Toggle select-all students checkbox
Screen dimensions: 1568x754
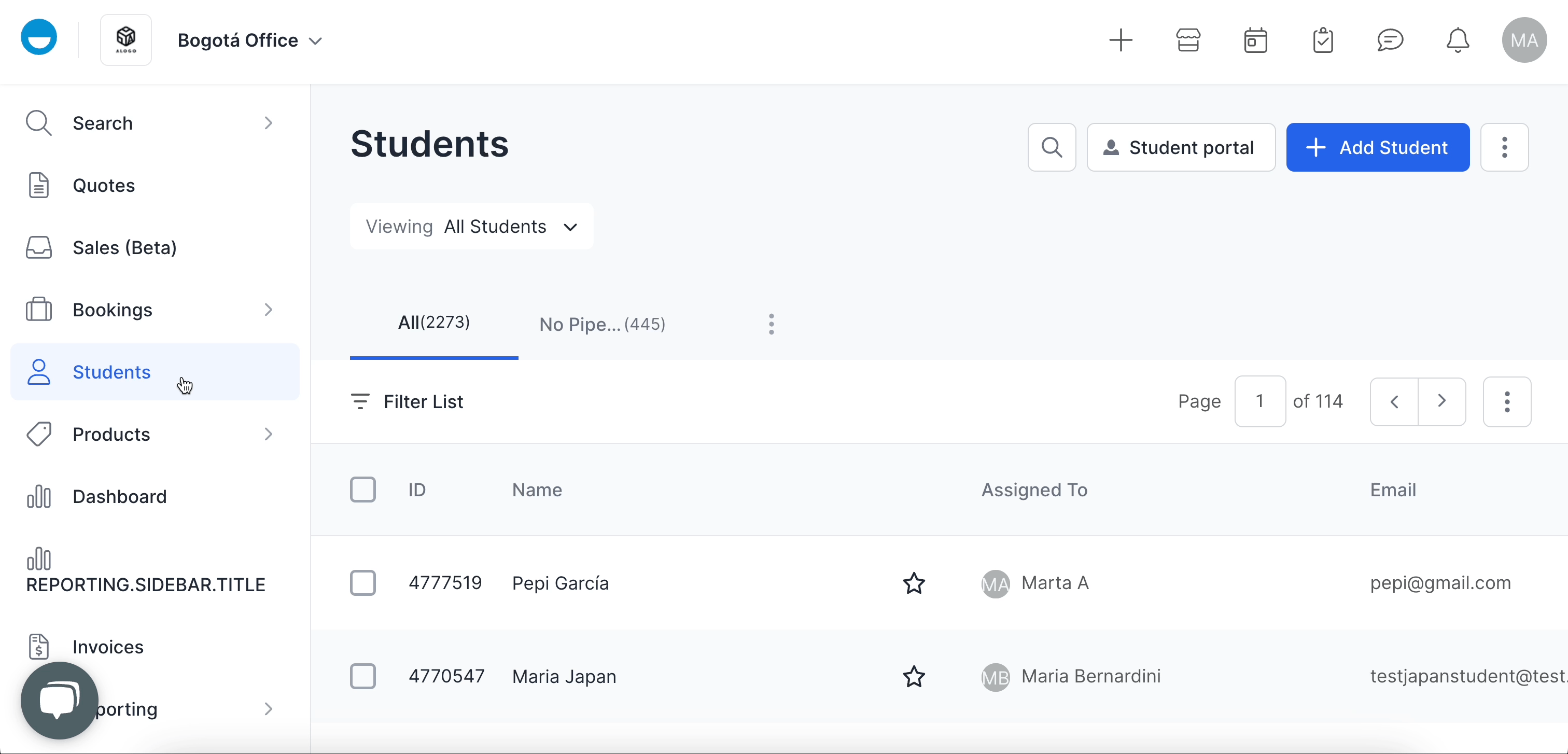click(x=363, y=490)
